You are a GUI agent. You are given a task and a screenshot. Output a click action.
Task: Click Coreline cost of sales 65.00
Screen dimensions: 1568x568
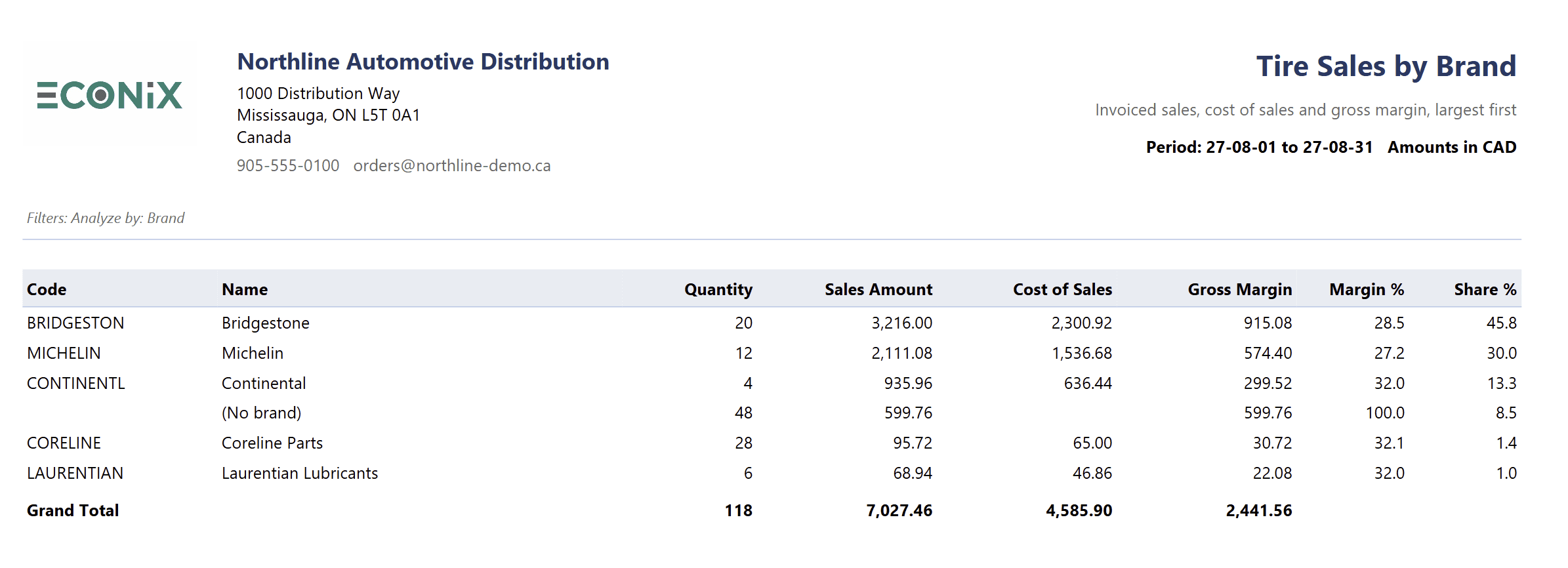(x=1093, y=443)
